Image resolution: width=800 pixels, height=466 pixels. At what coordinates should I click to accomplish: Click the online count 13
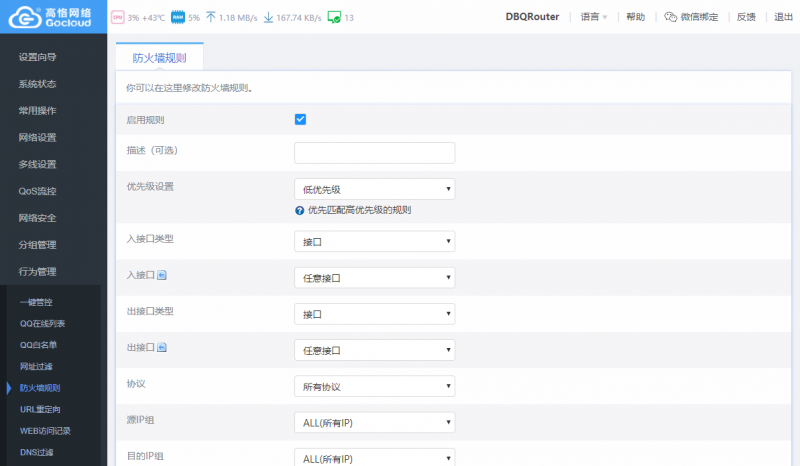[349, 18]
